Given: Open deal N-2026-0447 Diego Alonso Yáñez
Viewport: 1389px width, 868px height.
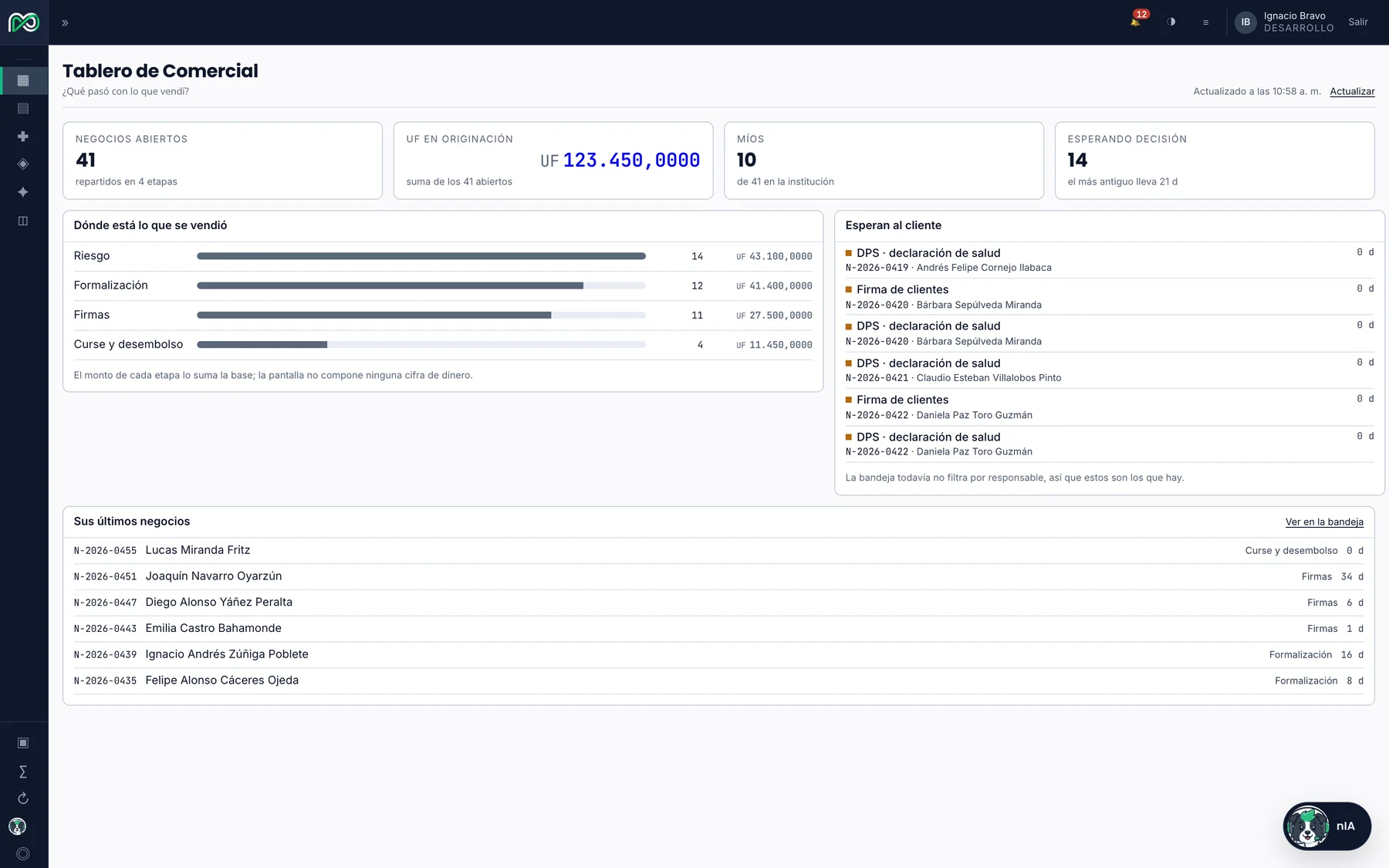Looking at the screenshot, I should [718, 603].
